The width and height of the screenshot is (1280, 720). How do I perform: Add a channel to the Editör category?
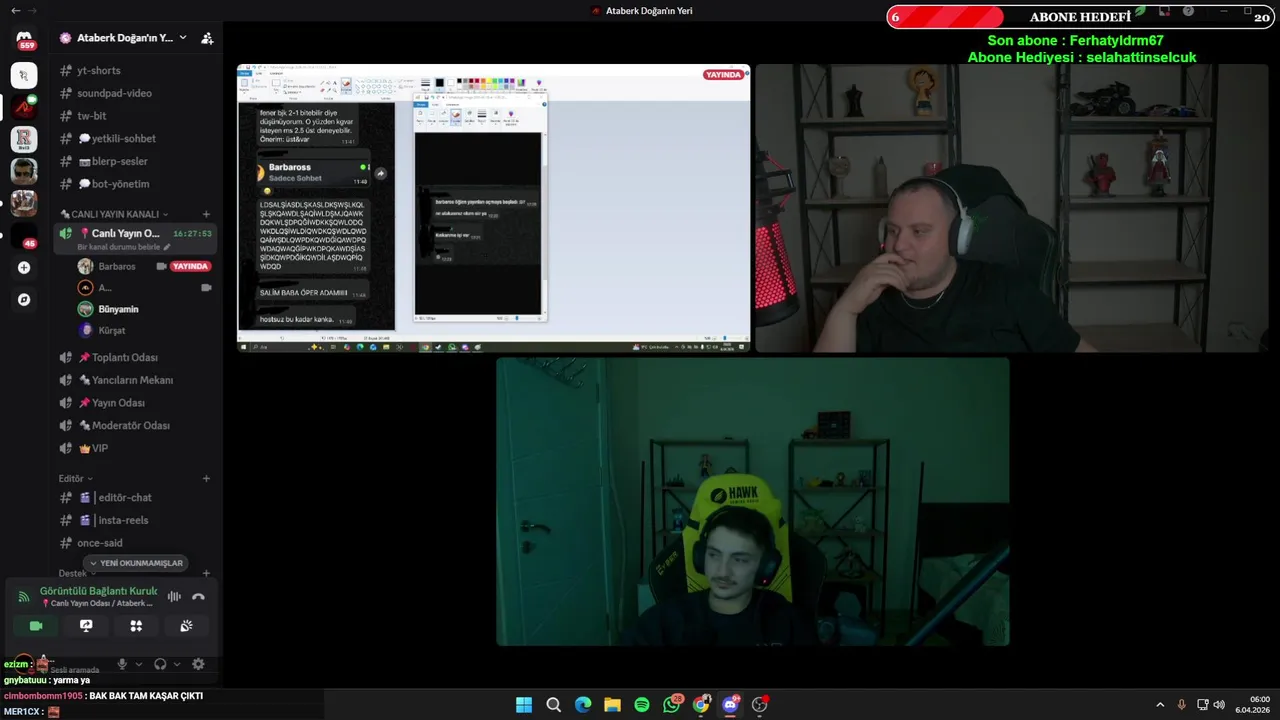(206, 479)
